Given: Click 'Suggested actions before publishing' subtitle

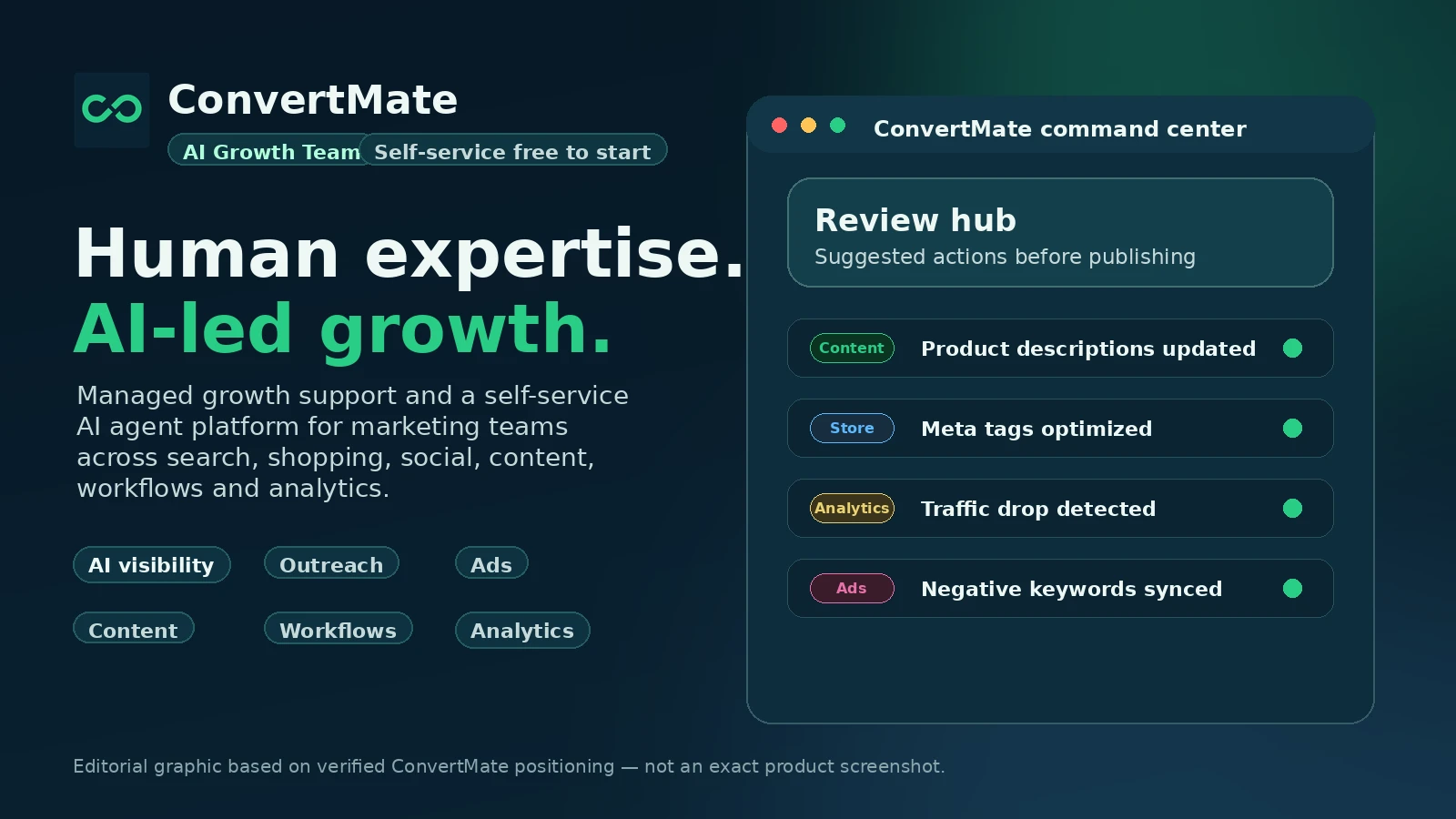Looking at the screenshot, I should click(1005, 258).
